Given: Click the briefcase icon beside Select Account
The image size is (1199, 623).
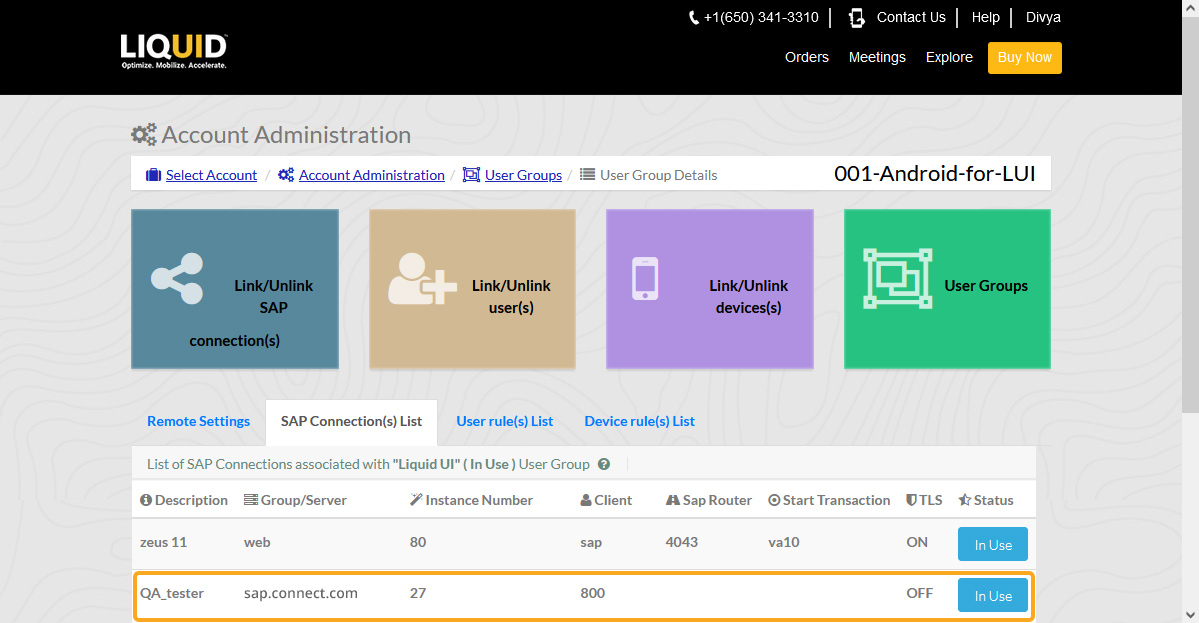Looking at the screenshot, I should click(153, 175).
